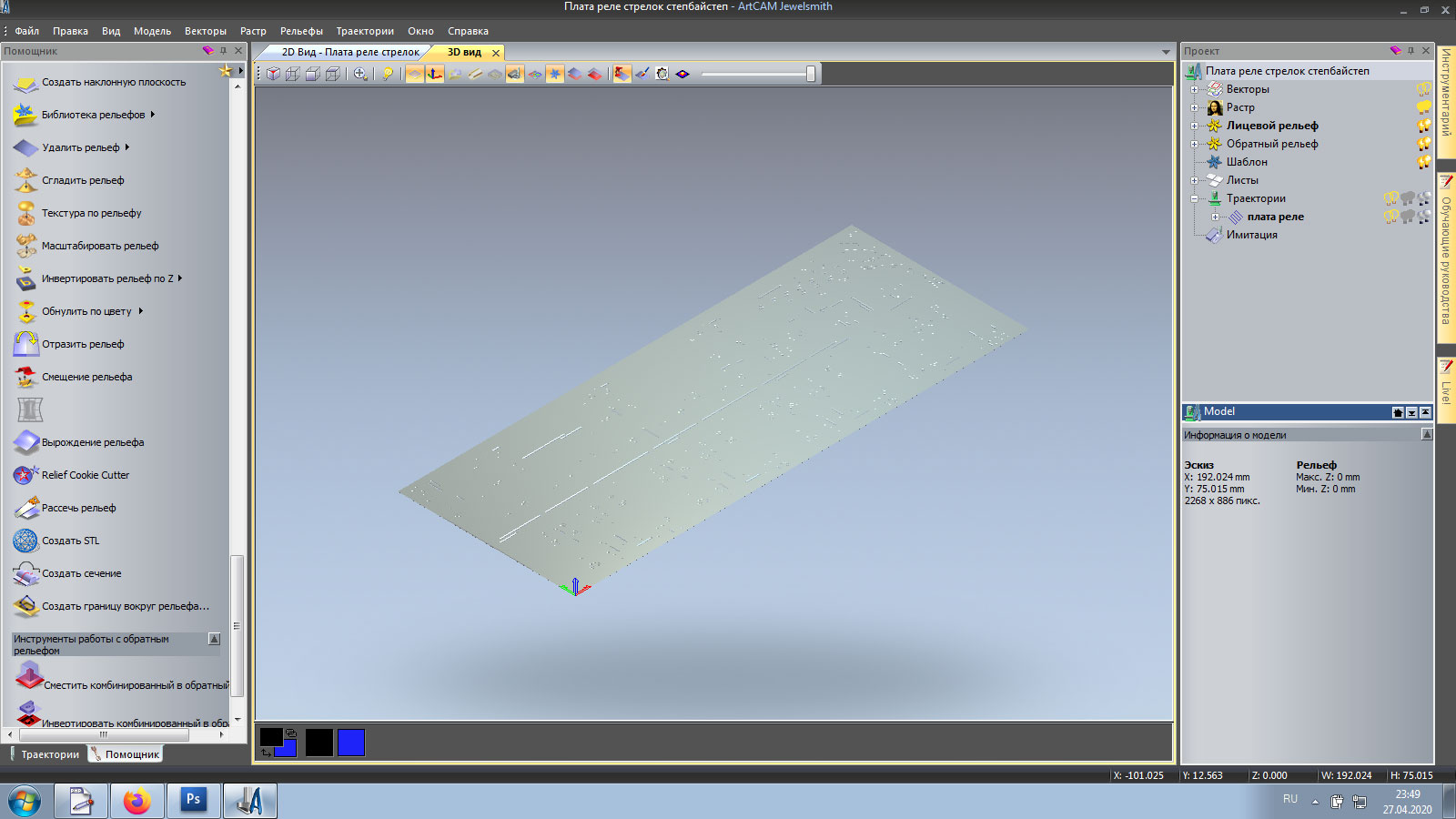Image resolution: width=1456 pixels, height=819 pixels.
Task: Open the Файл menu
Action: tap(26, 31)
